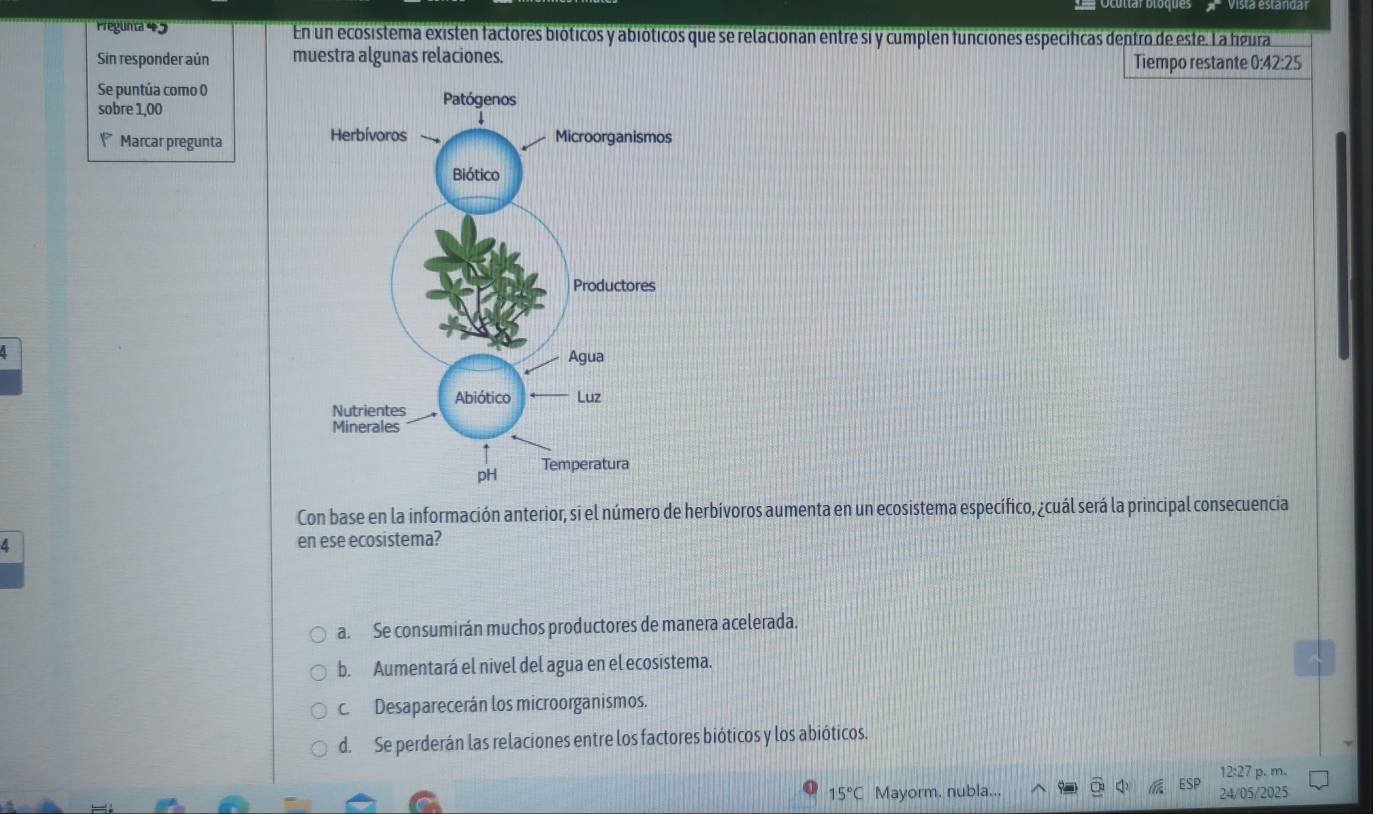Click the Marcar pregunta flag icon

[x=105, y=141]
